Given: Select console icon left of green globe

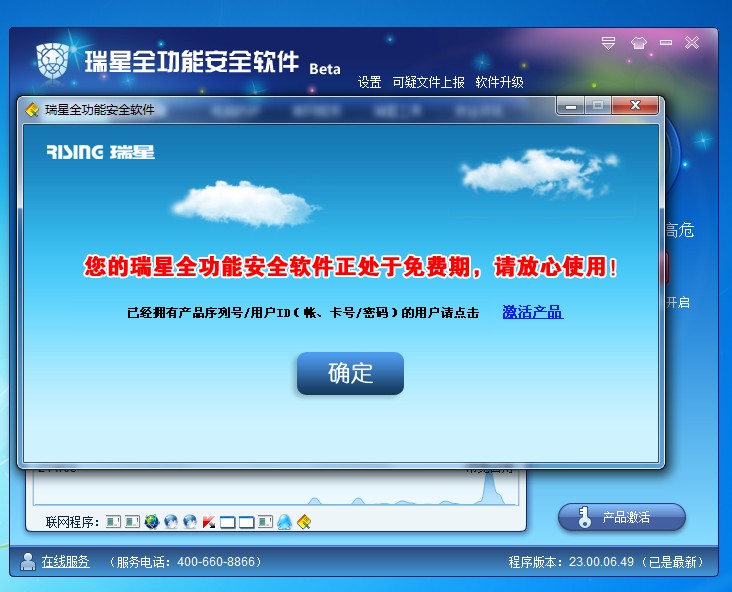Looking at the screenshot, I should pos(133,522).
